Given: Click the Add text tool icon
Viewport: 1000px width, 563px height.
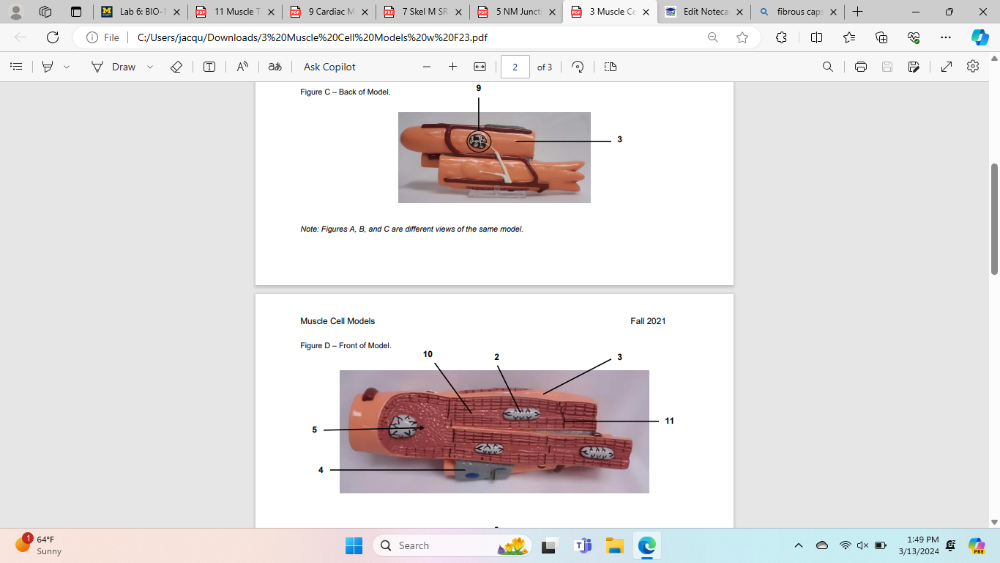Looking at the screenshot, I should pyautogui.click(x=209, y=67).
